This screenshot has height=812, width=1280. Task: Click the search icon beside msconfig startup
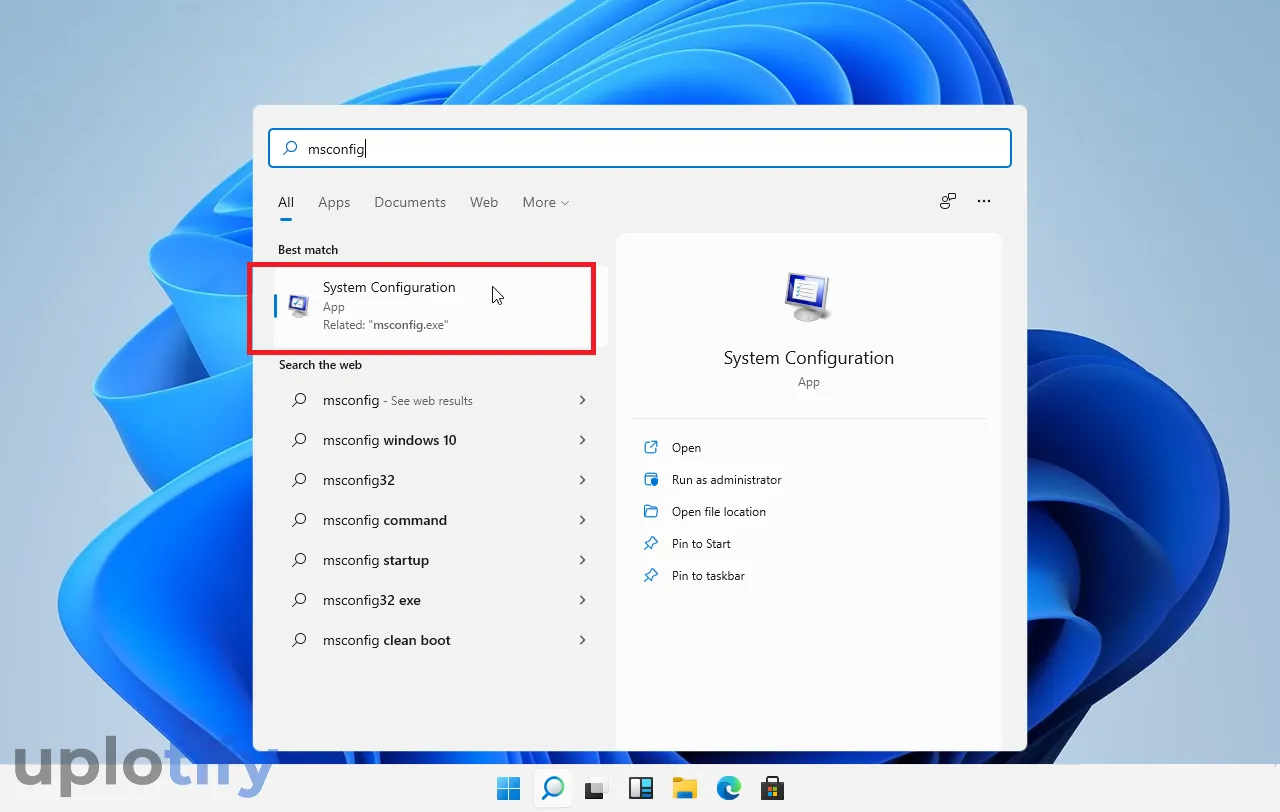pyautogui.click(x=299, y=560)
